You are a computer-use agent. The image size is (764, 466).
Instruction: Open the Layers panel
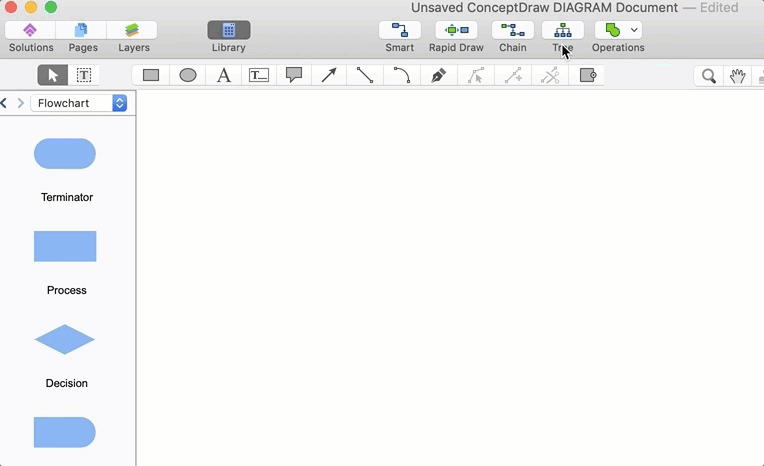point(132,30)
